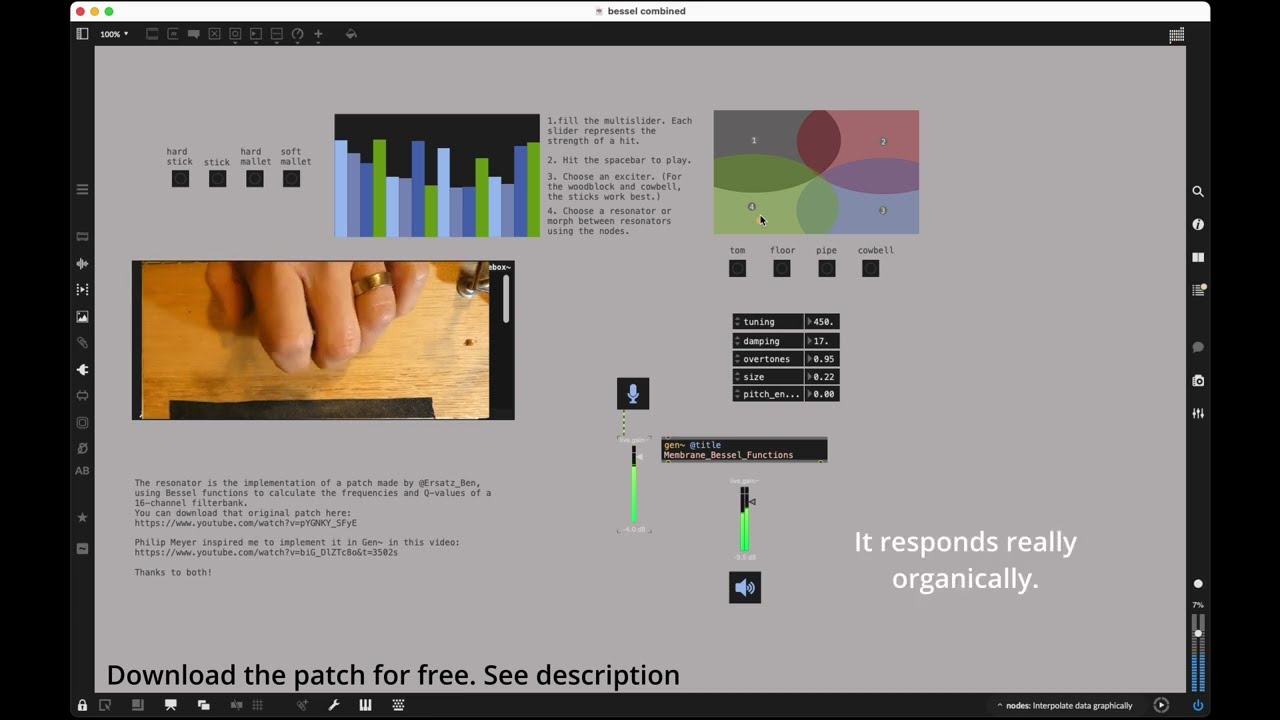Select the soft mallet exciter button
Viewport: 1280px width, 720px height.
pos(291,179)
